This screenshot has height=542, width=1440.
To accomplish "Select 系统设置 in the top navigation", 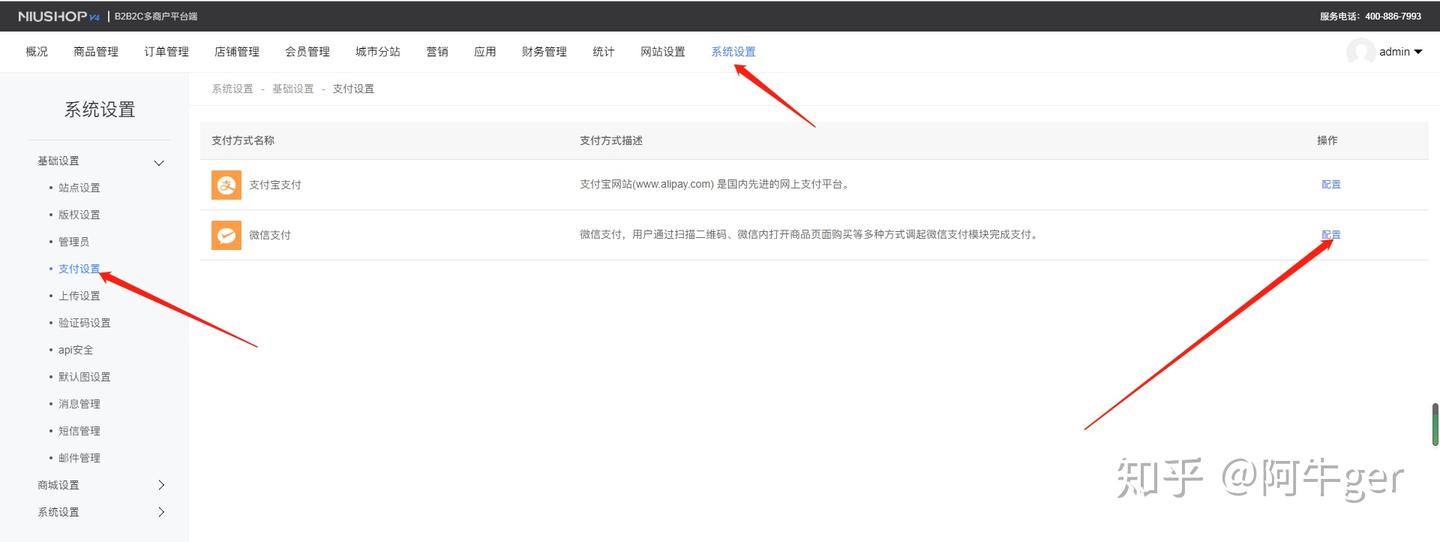I will tap(733, 52).
